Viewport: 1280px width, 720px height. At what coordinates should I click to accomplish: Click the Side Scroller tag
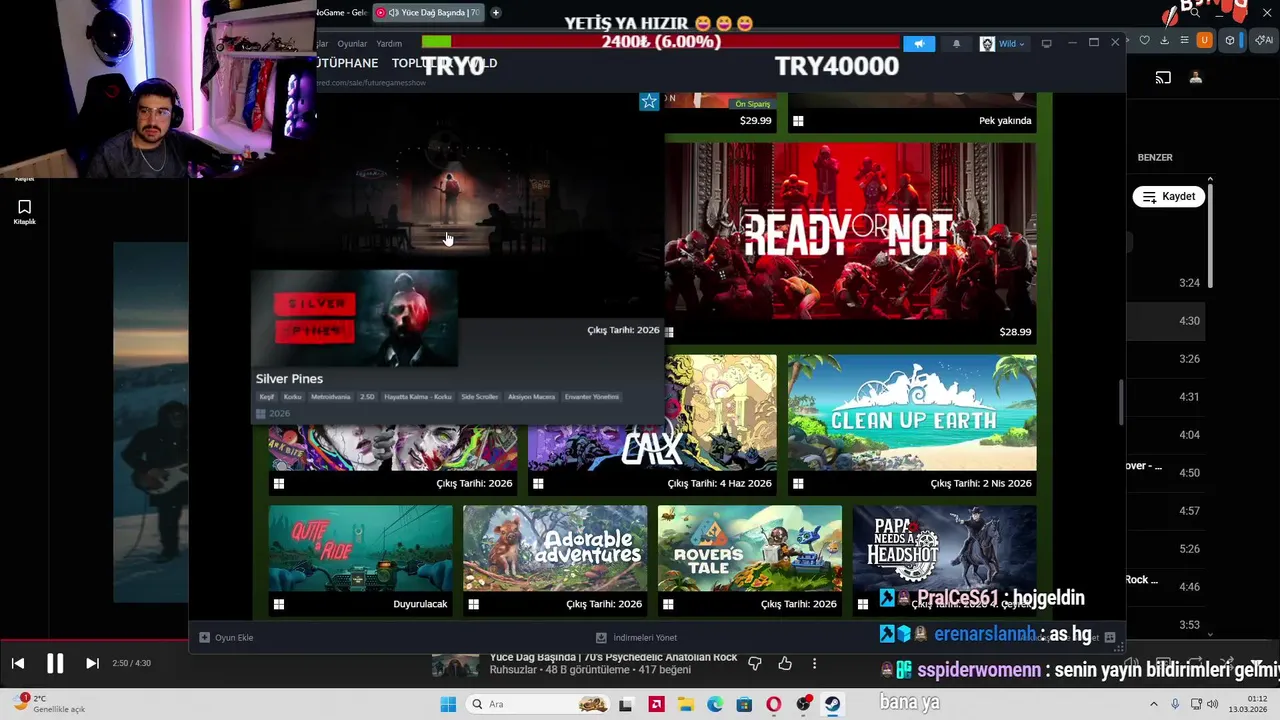(479, 397)
